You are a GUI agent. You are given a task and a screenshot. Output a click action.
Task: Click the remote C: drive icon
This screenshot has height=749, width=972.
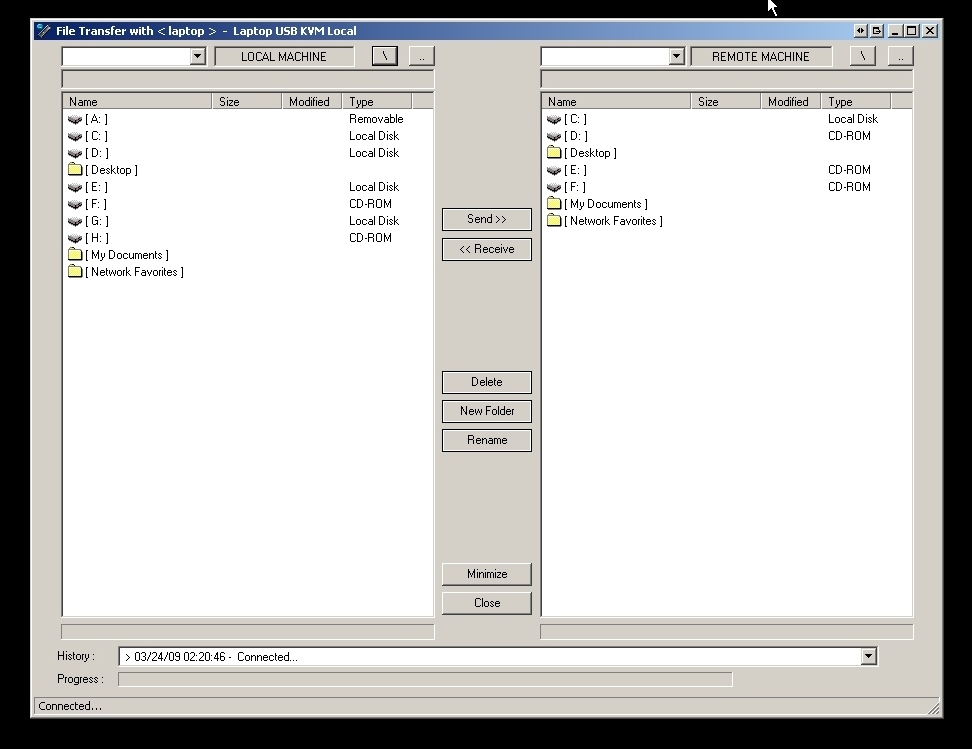[554, 119]
